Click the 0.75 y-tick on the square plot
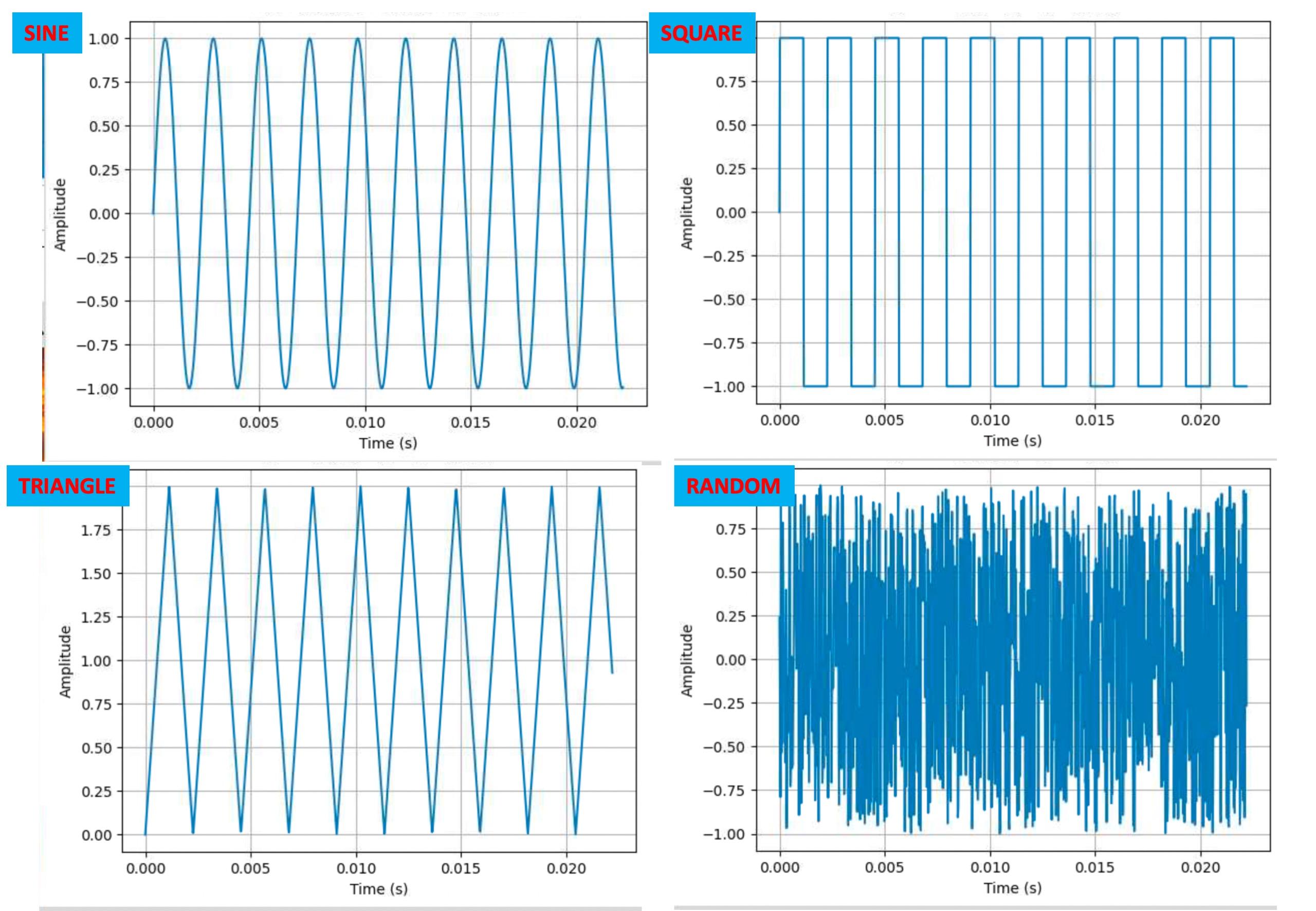The width and height of the screenshot is (1316, 911). point(731,82)
